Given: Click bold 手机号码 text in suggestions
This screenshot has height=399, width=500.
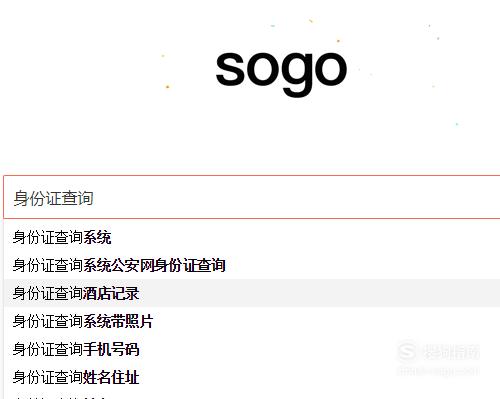Looking at the screenshot, I should point(111,349).
